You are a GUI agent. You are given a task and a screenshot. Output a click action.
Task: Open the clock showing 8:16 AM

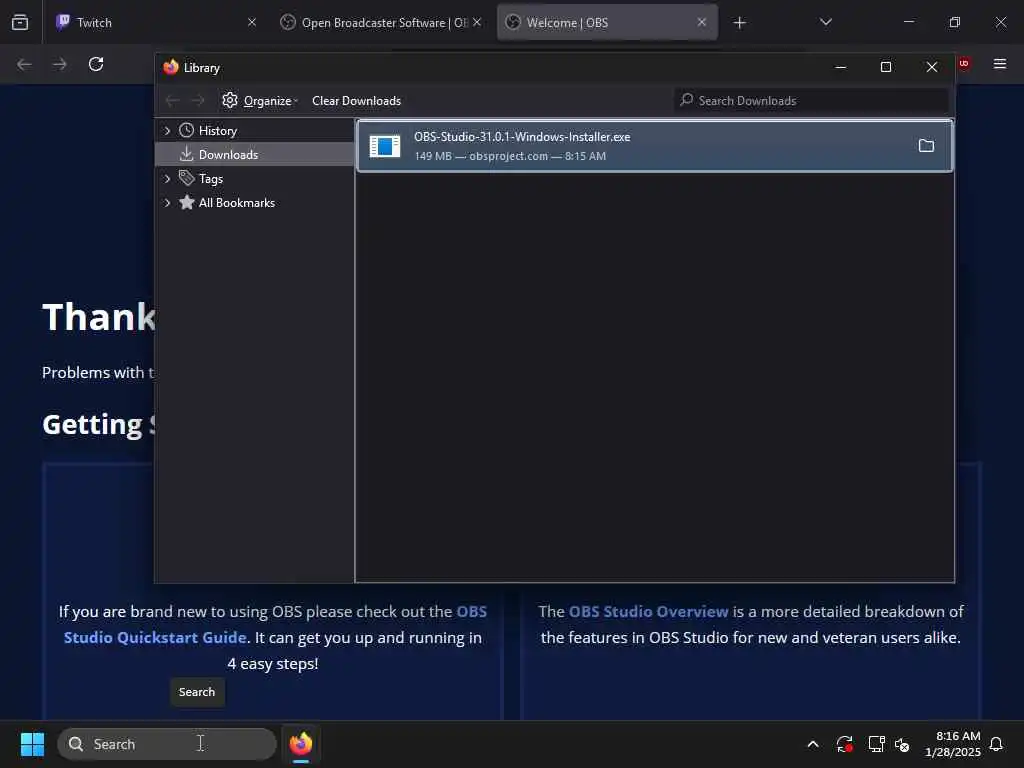(952, 744)
